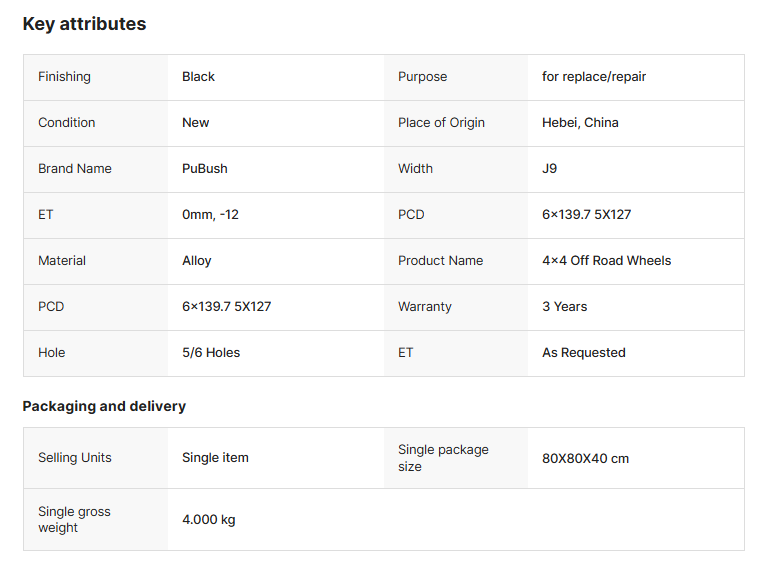Click the for replace/repair purpose value
The image size is (783, 563).
(x=594, y=77)
